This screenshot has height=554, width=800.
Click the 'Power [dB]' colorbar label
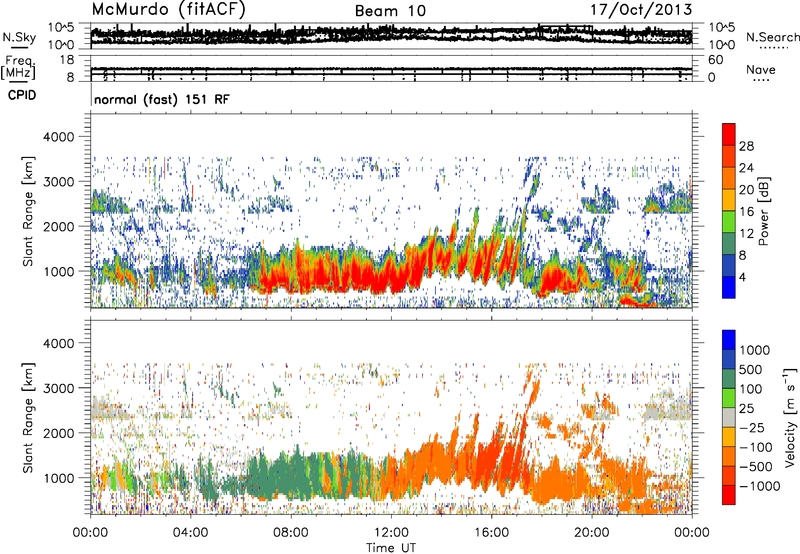pos(764,211)
